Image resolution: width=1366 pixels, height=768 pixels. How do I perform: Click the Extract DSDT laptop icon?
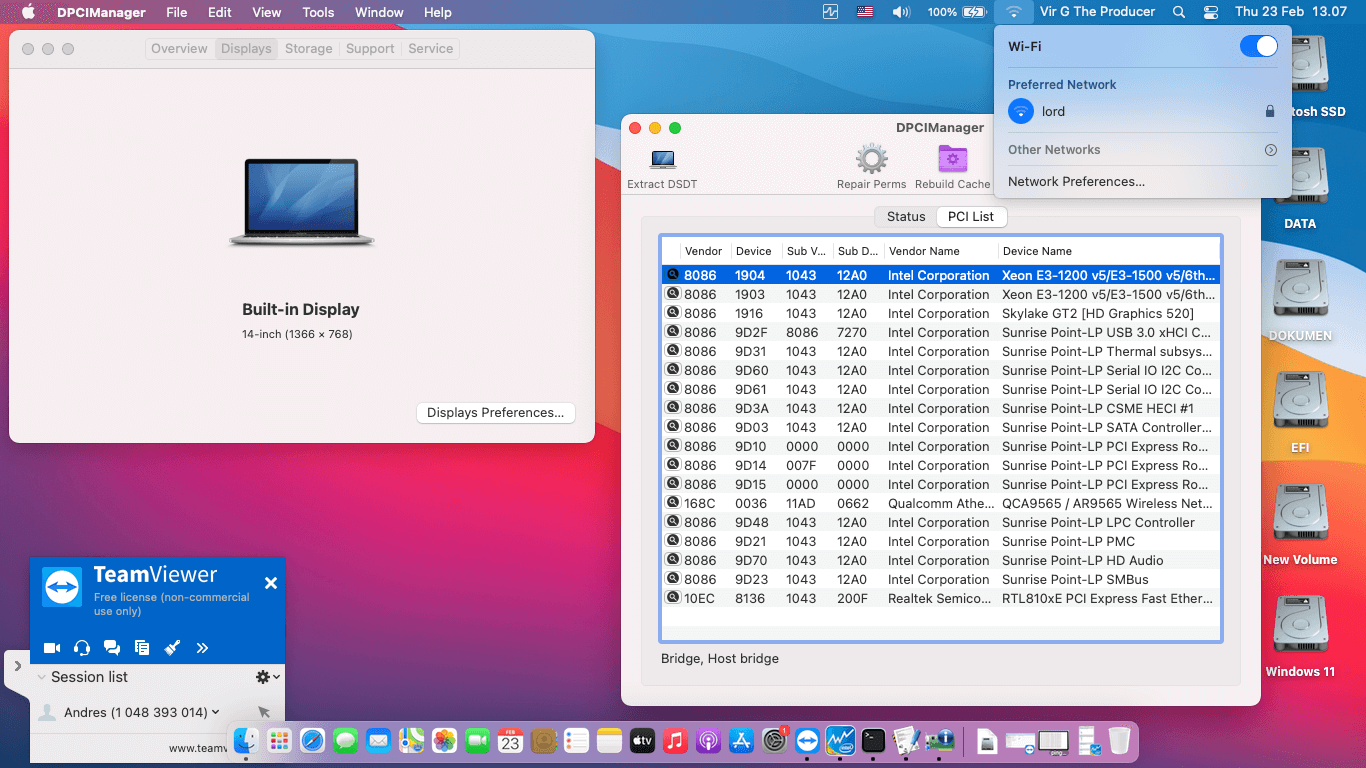point(661,158)
